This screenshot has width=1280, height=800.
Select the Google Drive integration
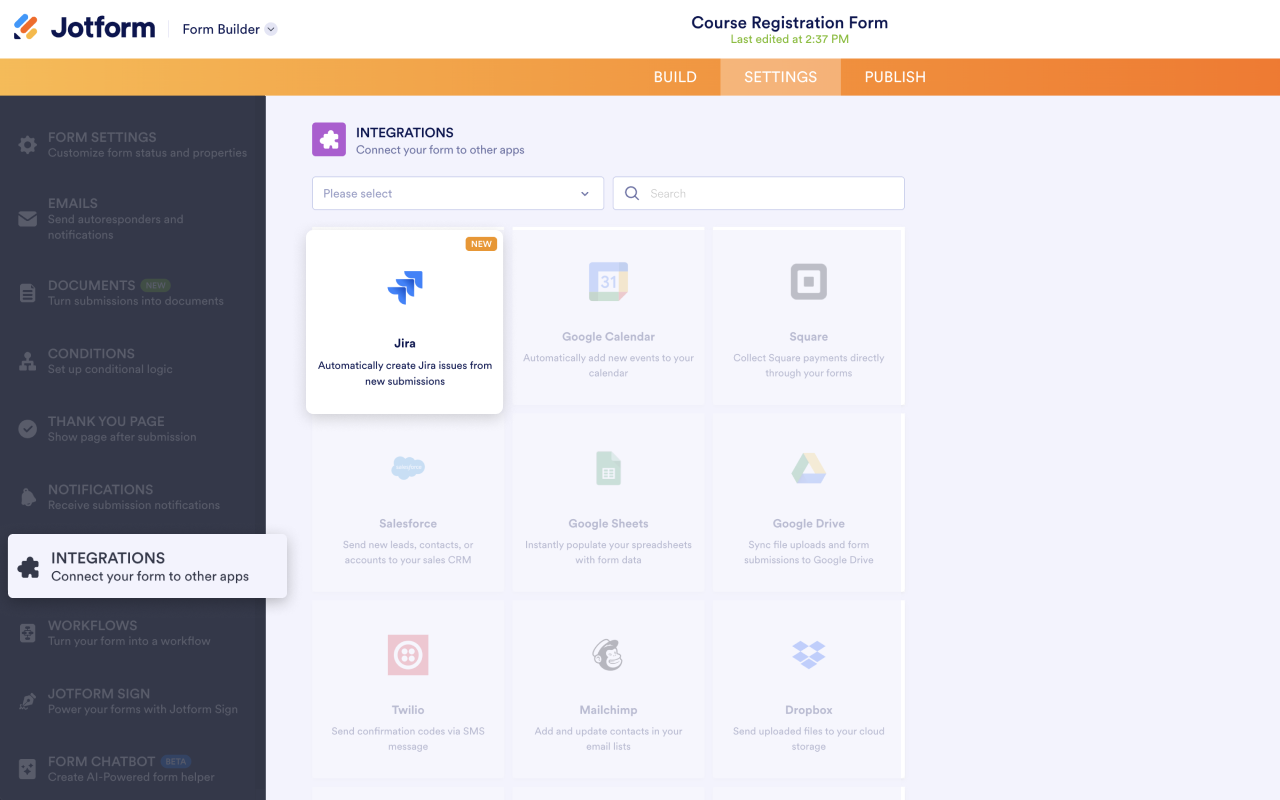(808, 502)
